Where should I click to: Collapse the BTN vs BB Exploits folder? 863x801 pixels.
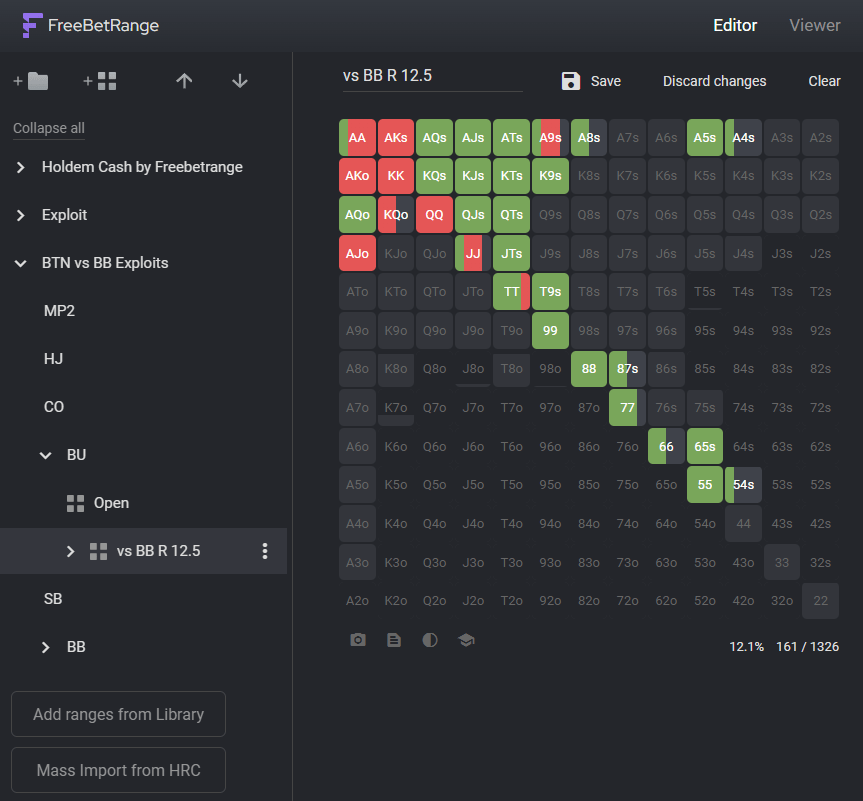21,263
